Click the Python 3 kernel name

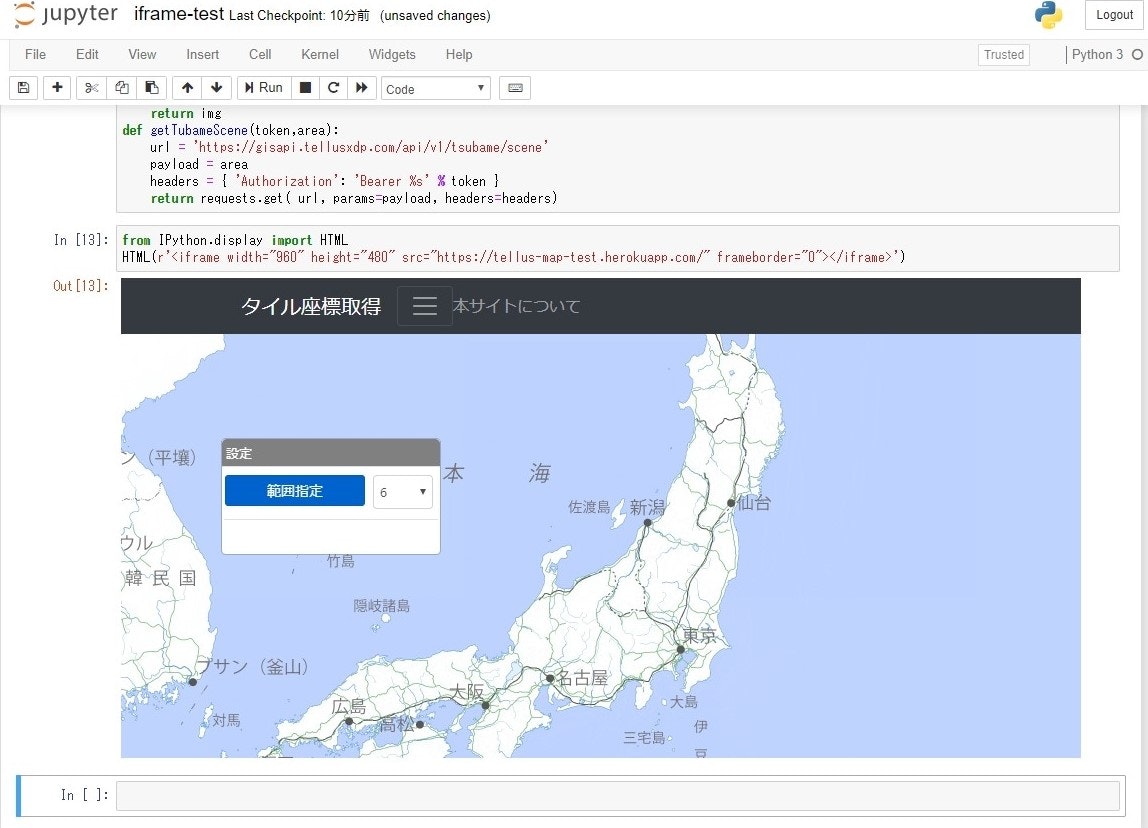pos(1097,54)
